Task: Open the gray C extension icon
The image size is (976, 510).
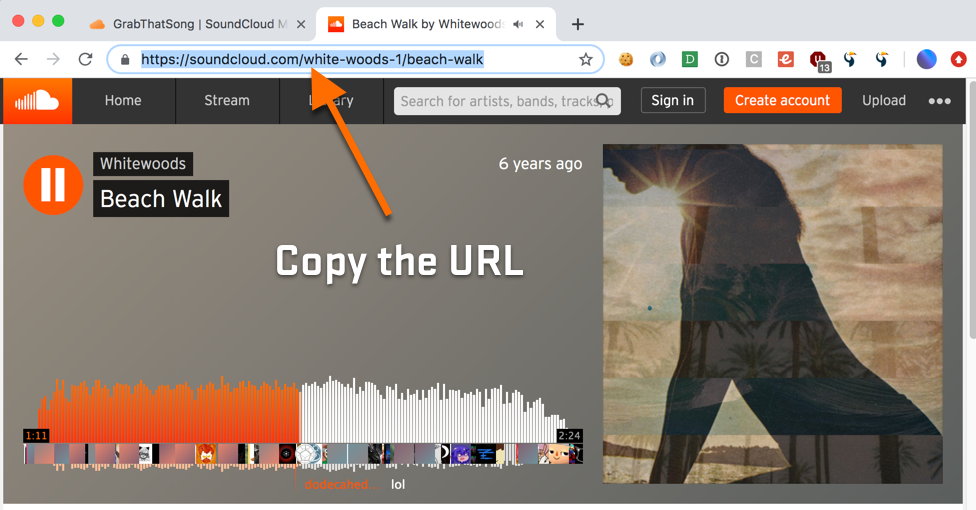Action: pyautogui.click(x=753, y=59)
